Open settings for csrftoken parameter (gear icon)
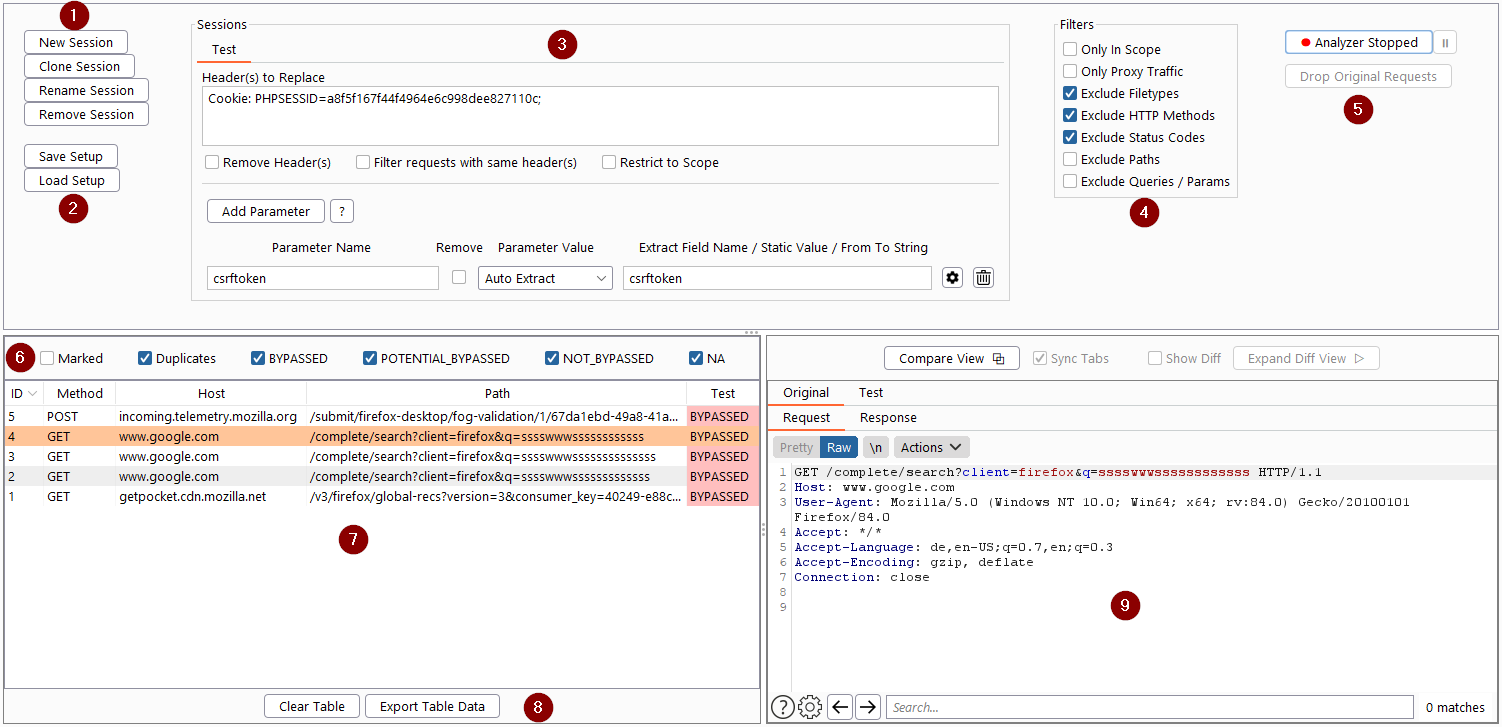 point(953,278)
